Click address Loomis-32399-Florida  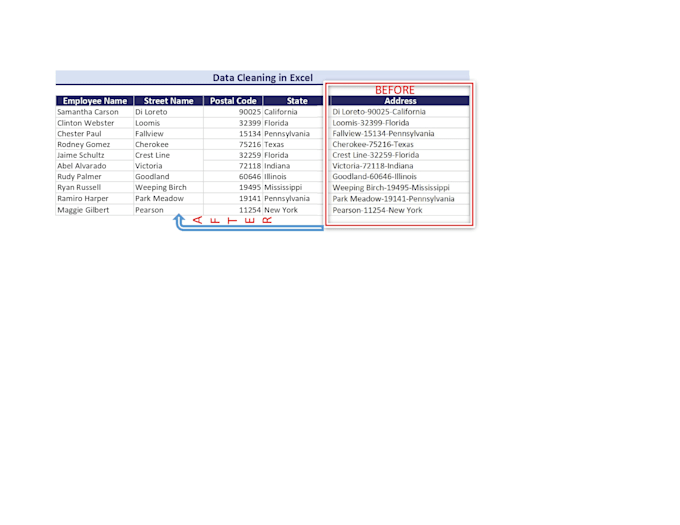click(x=399, y=123)
